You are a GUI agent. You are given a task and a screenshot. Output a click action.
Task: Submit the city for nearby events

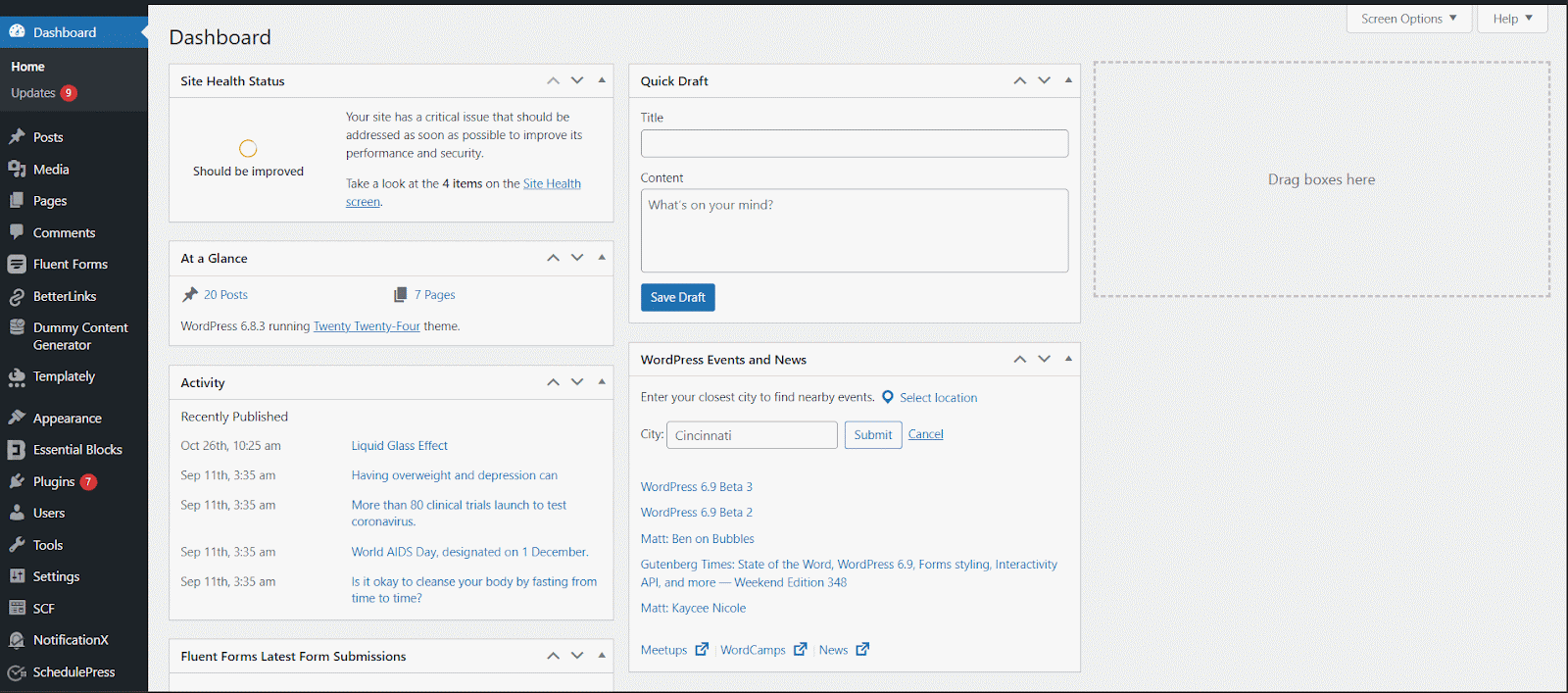click(872, 435)
